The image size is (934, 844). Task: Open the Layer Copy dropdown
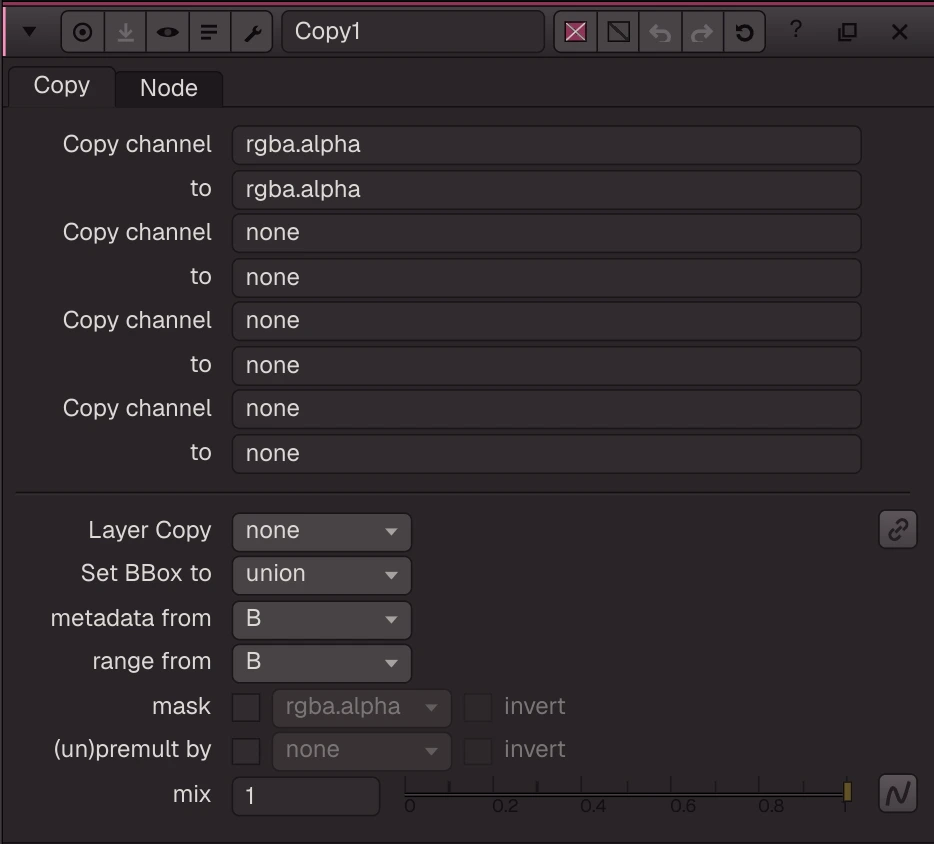pos(322,531)
